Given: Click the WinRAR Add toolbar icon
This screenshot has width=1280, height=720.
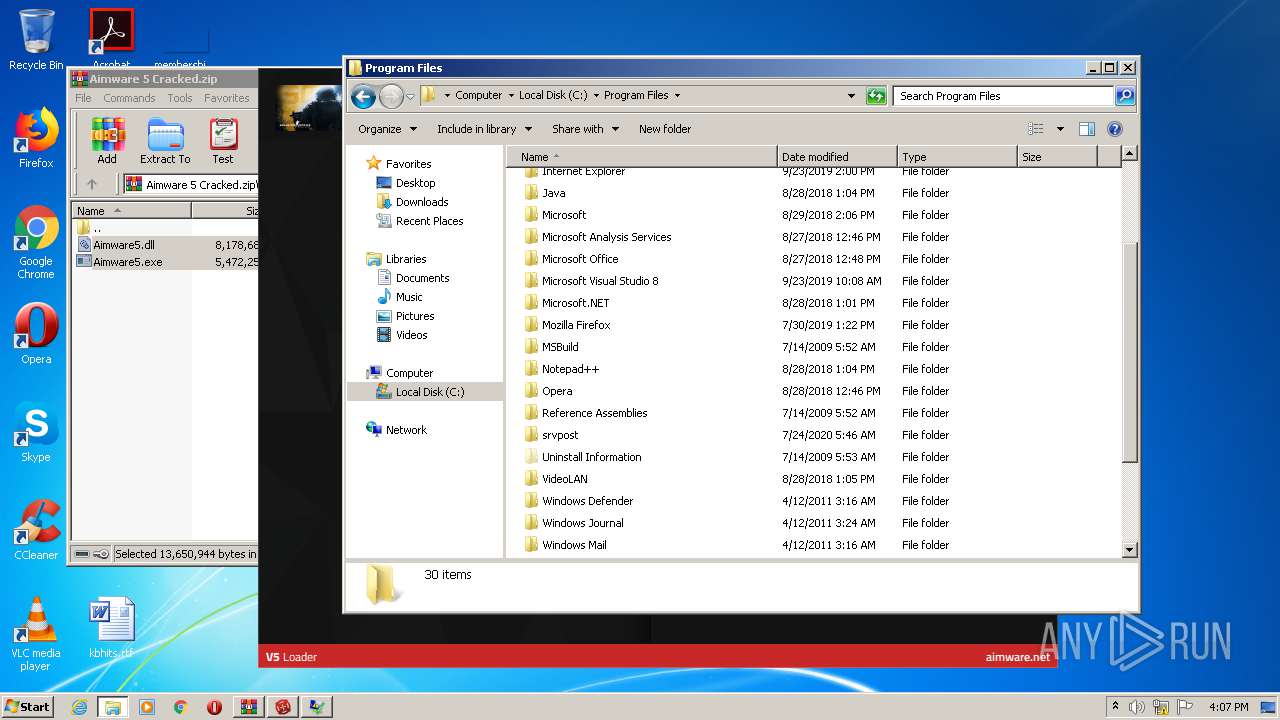Looking at the screenshot, I should click(x=107, y=141).
